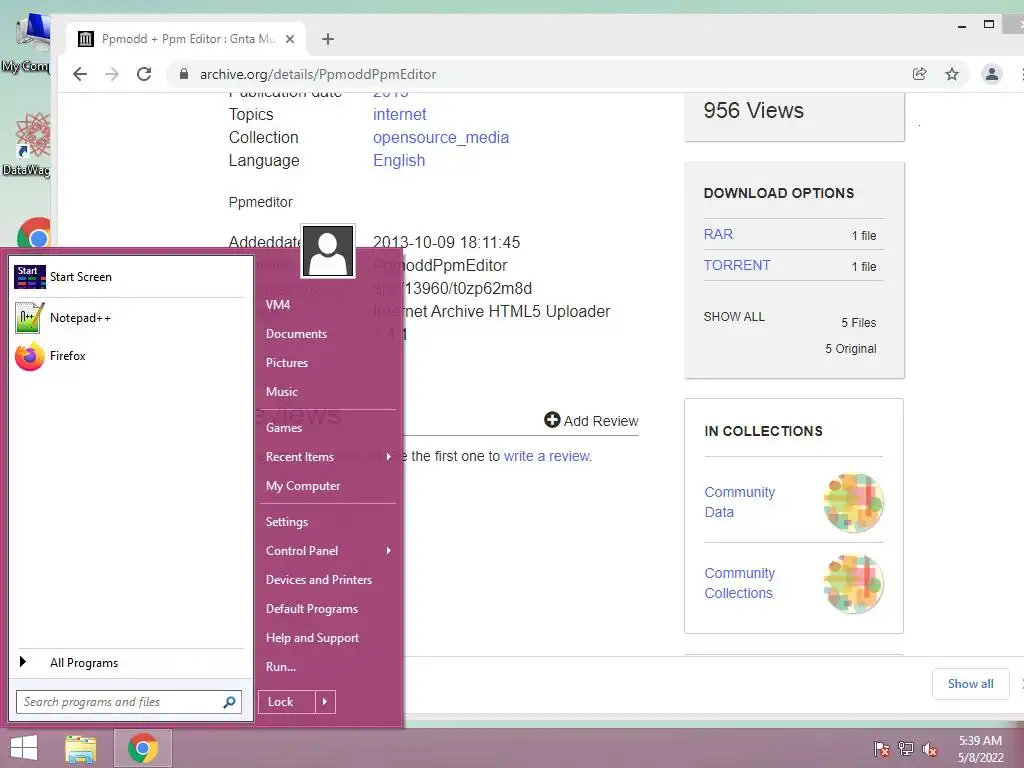This screenshot has width=1024, height=768.
Task: Click the Windows Start button
Action: click(x=24, y=748)
